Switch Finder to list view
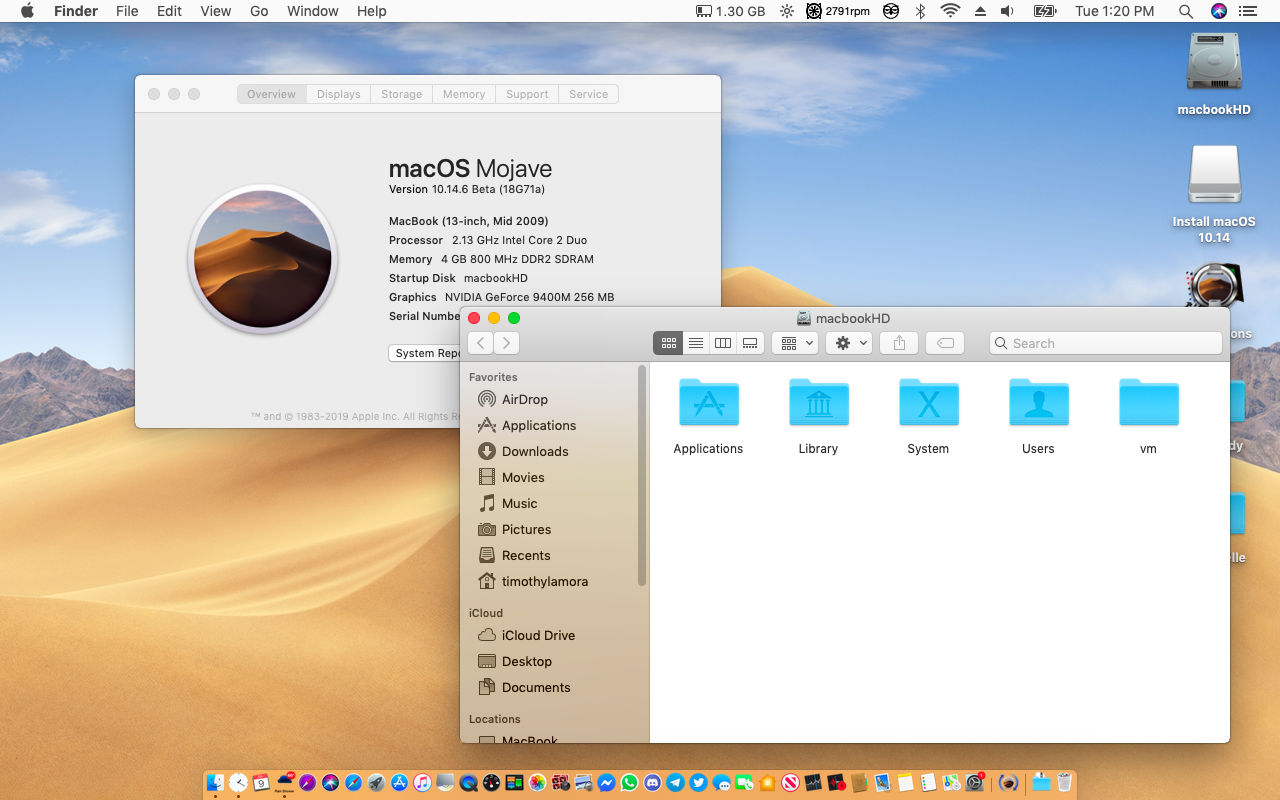 pyautogui.click(x=696, y=343)
